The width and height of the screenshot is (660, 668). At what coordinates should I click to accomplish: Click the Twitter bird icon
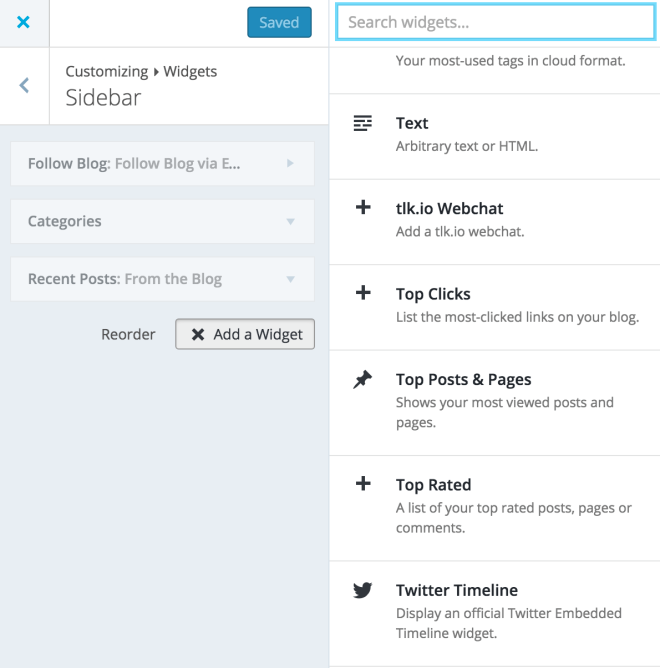[x=363, y=590]
